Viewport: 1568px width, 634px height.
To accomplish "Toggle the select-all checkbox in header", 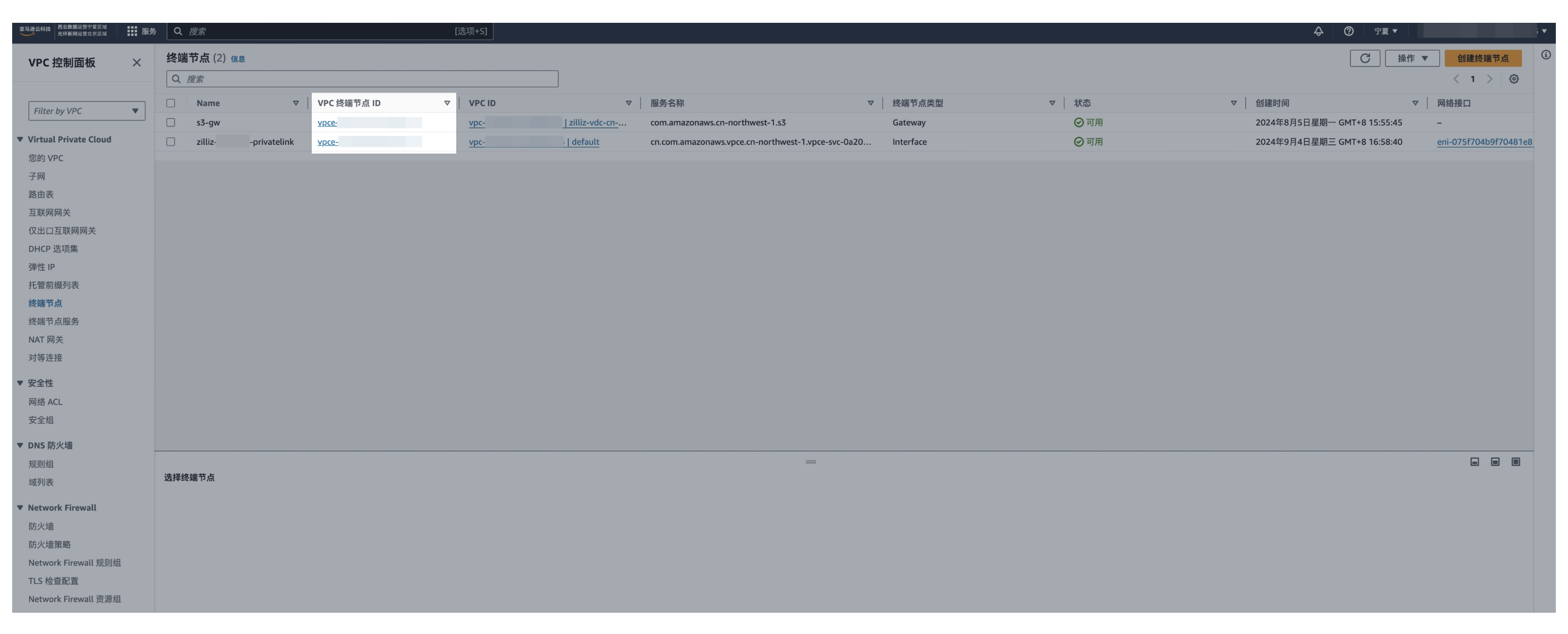I will (170, 102).
